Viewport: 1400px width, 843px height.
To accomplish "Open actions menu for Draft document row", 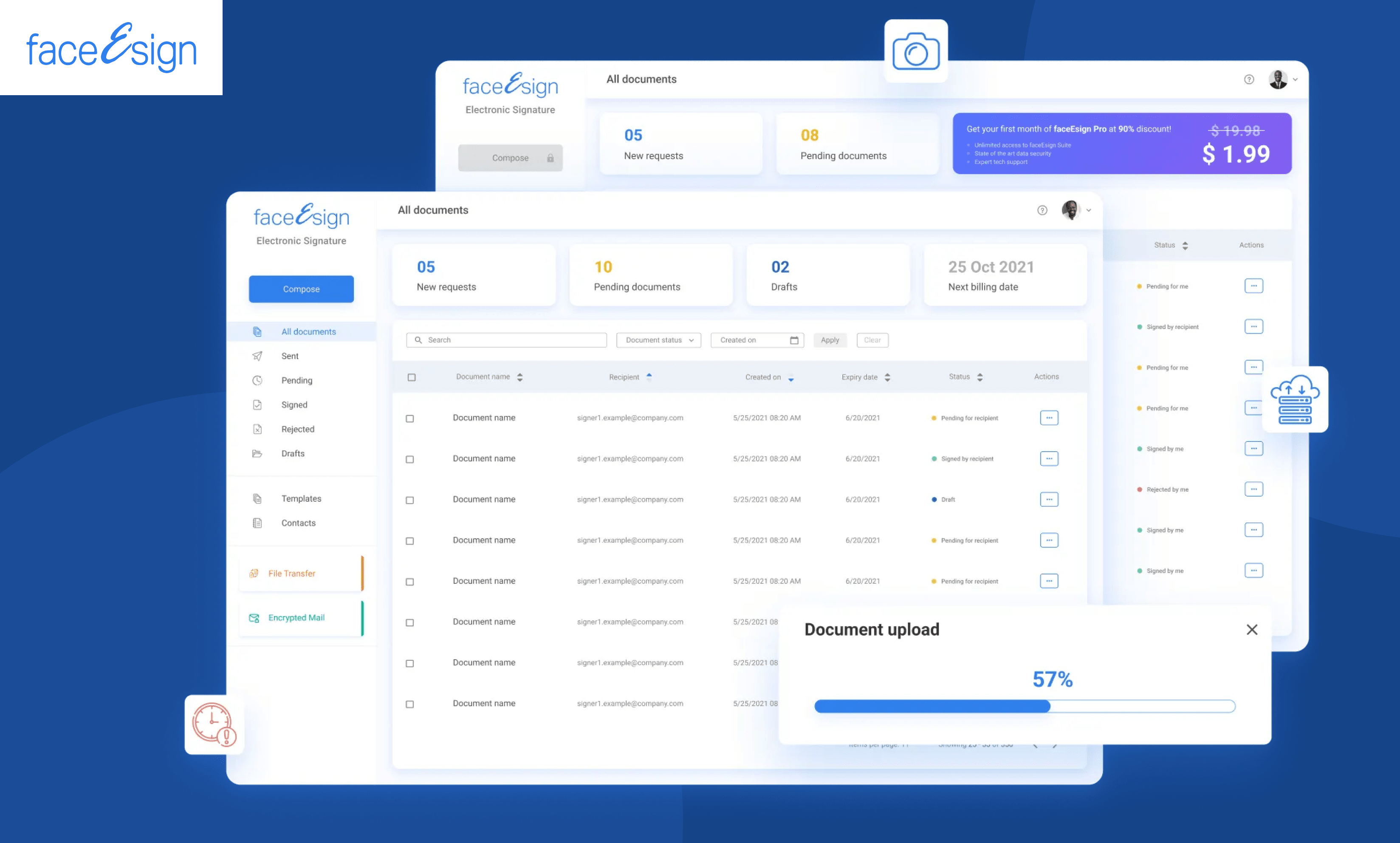I will [x=1049, y=499].
